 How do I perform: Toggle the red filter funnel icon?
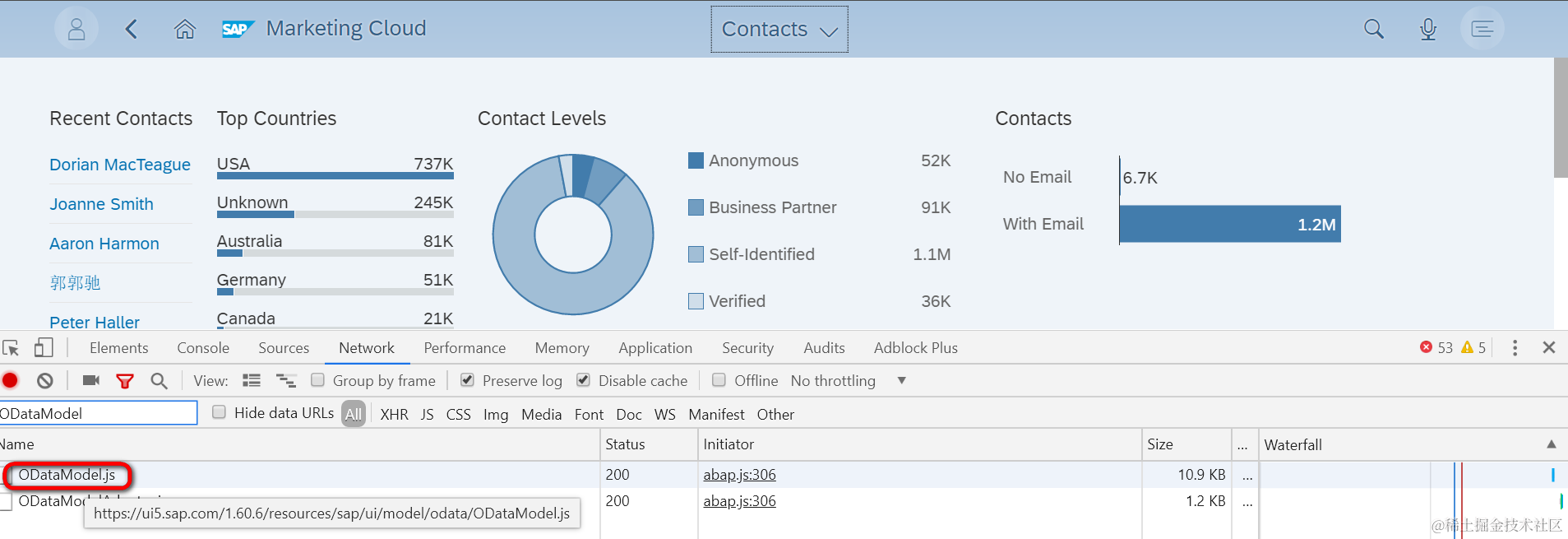pos(125,381)
